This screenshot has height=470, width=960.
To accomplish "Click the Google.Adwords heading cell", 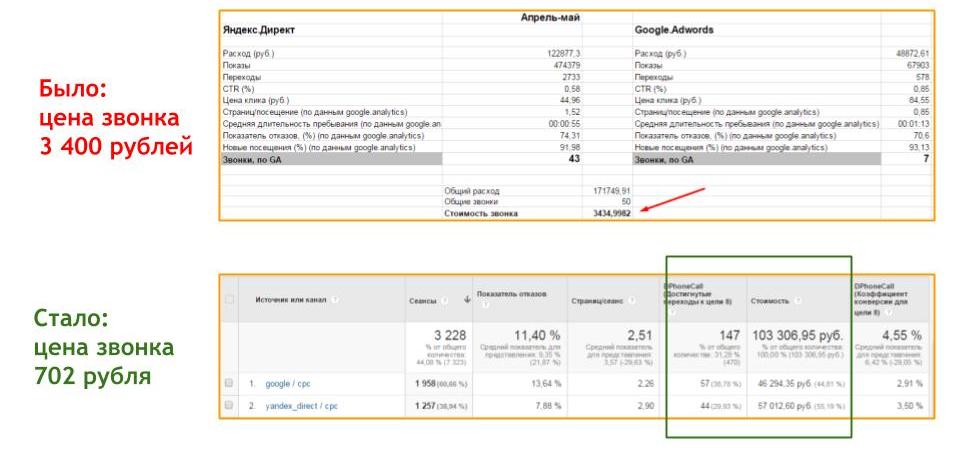I will tap(674, 30).
